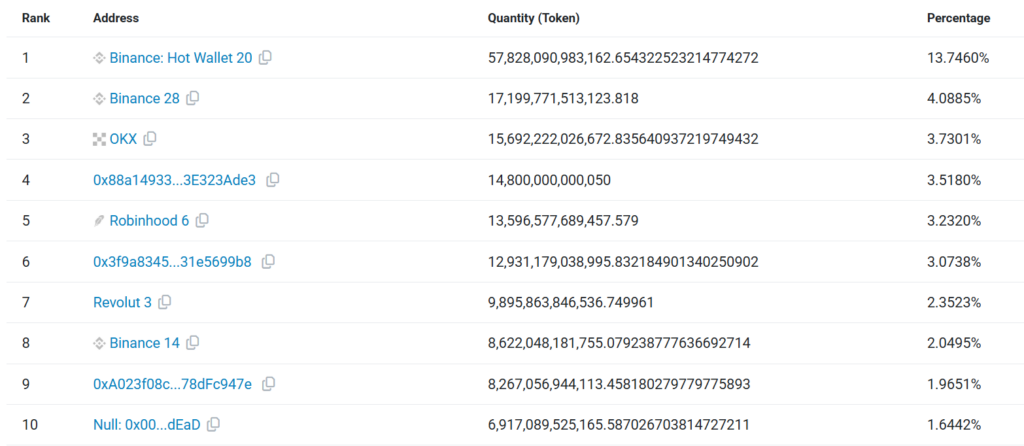Copy the Null: 0x00...dEaD address
1024x446 pixels.
[213, 425]
